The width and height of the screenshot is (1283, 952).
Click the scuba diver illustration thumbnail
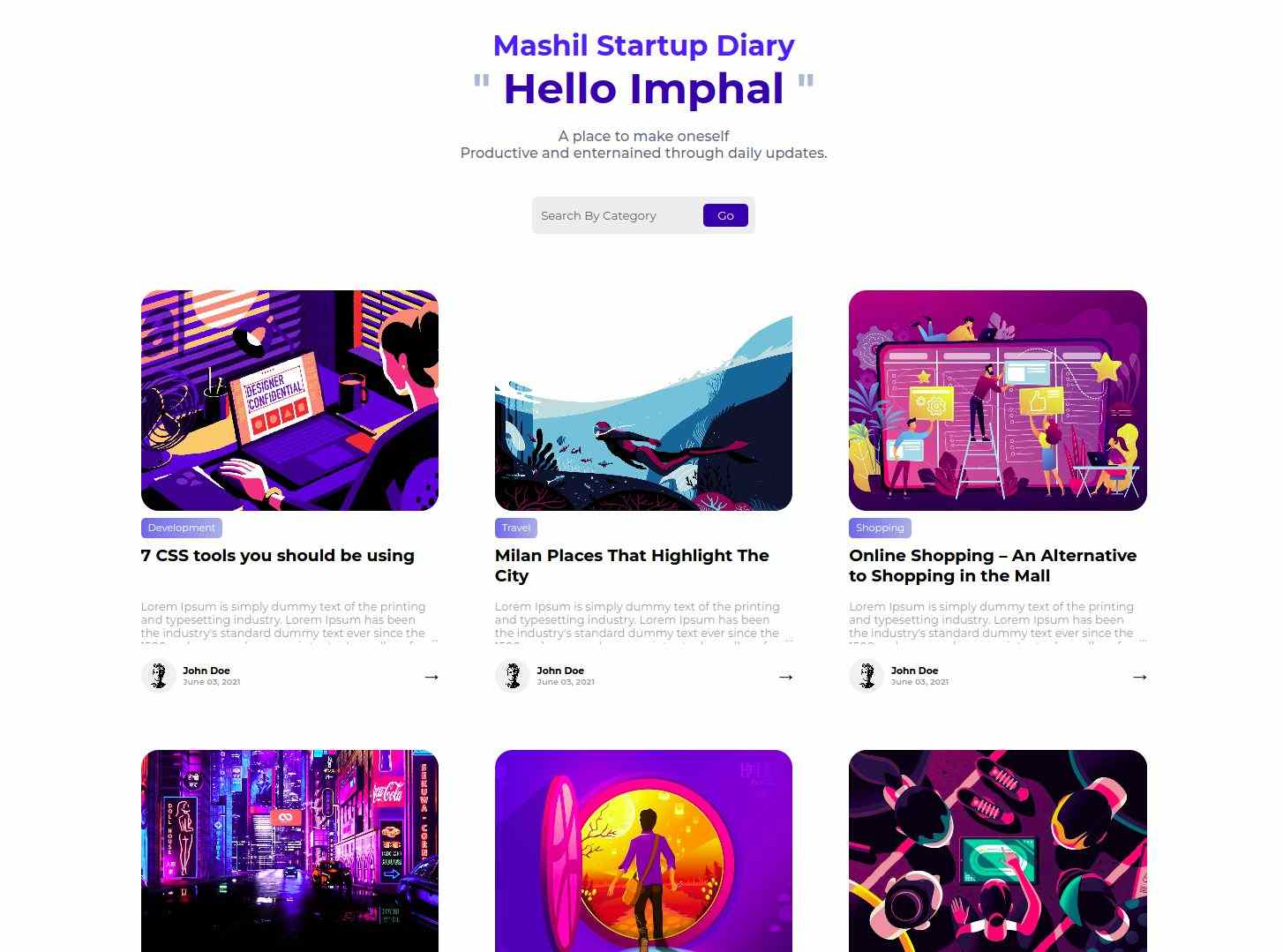[x=643, y=401]
